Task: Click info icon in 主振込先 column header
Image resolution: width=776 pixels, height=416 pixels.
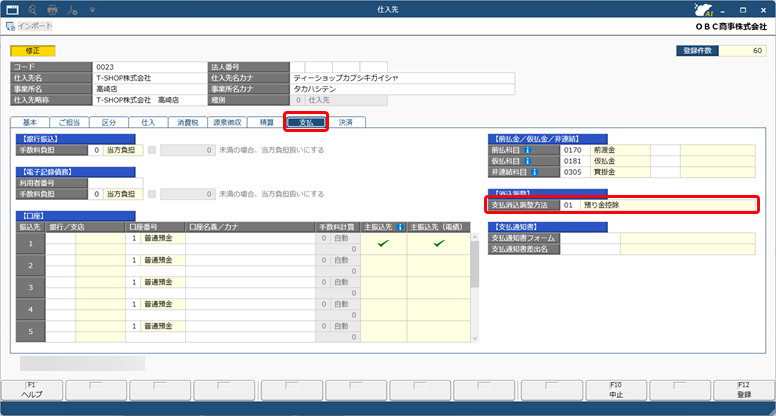Action: pyautogui.click(x=400, y=227)
